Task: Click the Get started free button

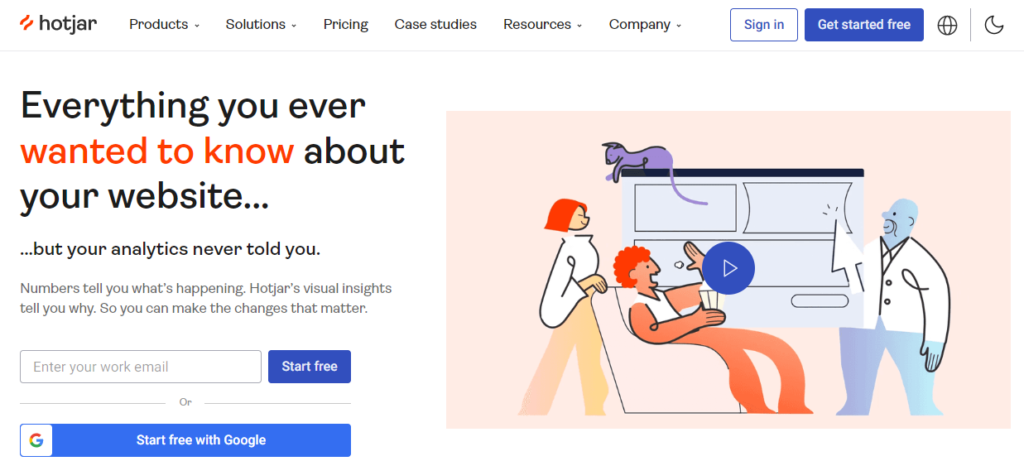Action: point(864,25)
